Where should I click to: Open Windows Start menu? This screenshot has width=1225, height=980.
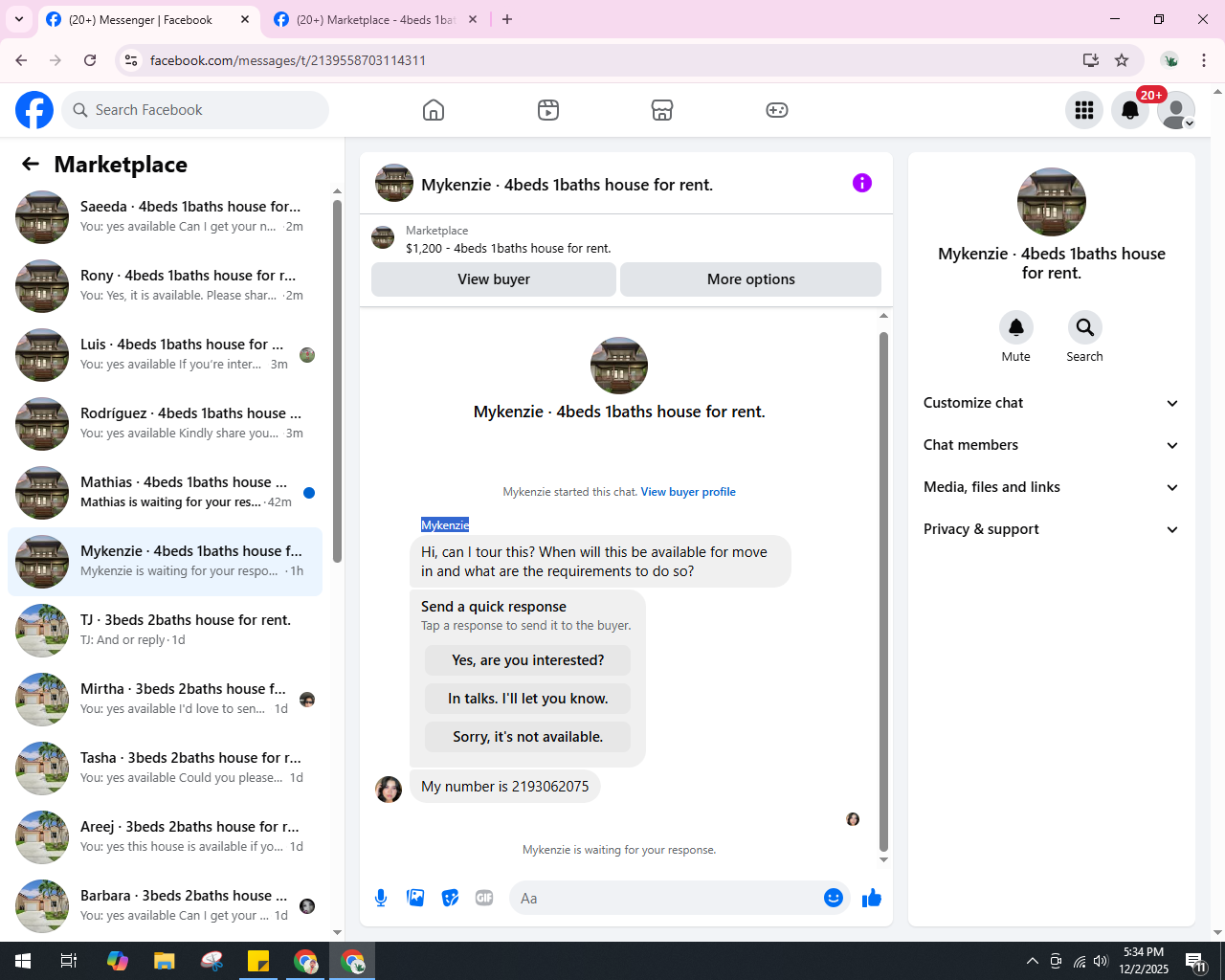(23, 961)
